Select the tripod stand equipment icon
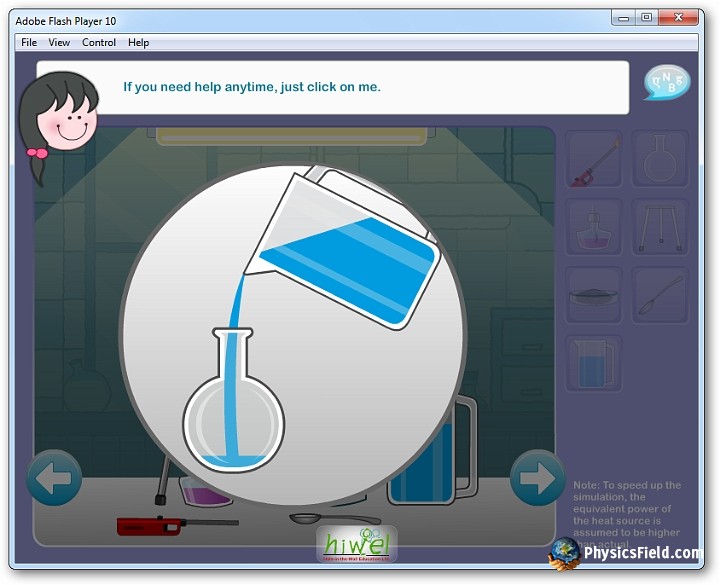Screen dimensions: 720x585 click(x=661, y=227)
